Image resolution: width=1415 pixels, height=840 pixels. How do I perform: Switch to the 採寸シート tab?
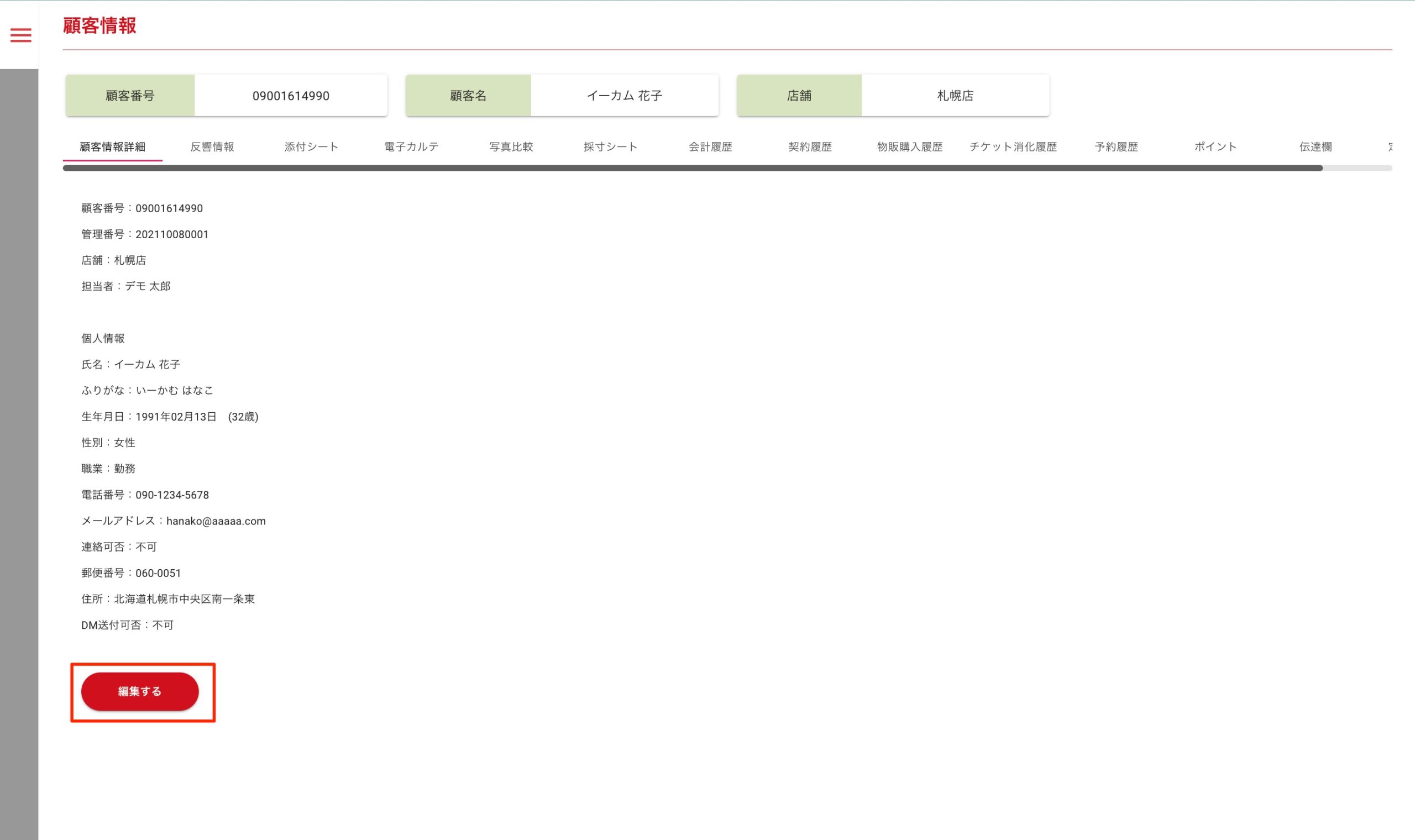(611, 146)
